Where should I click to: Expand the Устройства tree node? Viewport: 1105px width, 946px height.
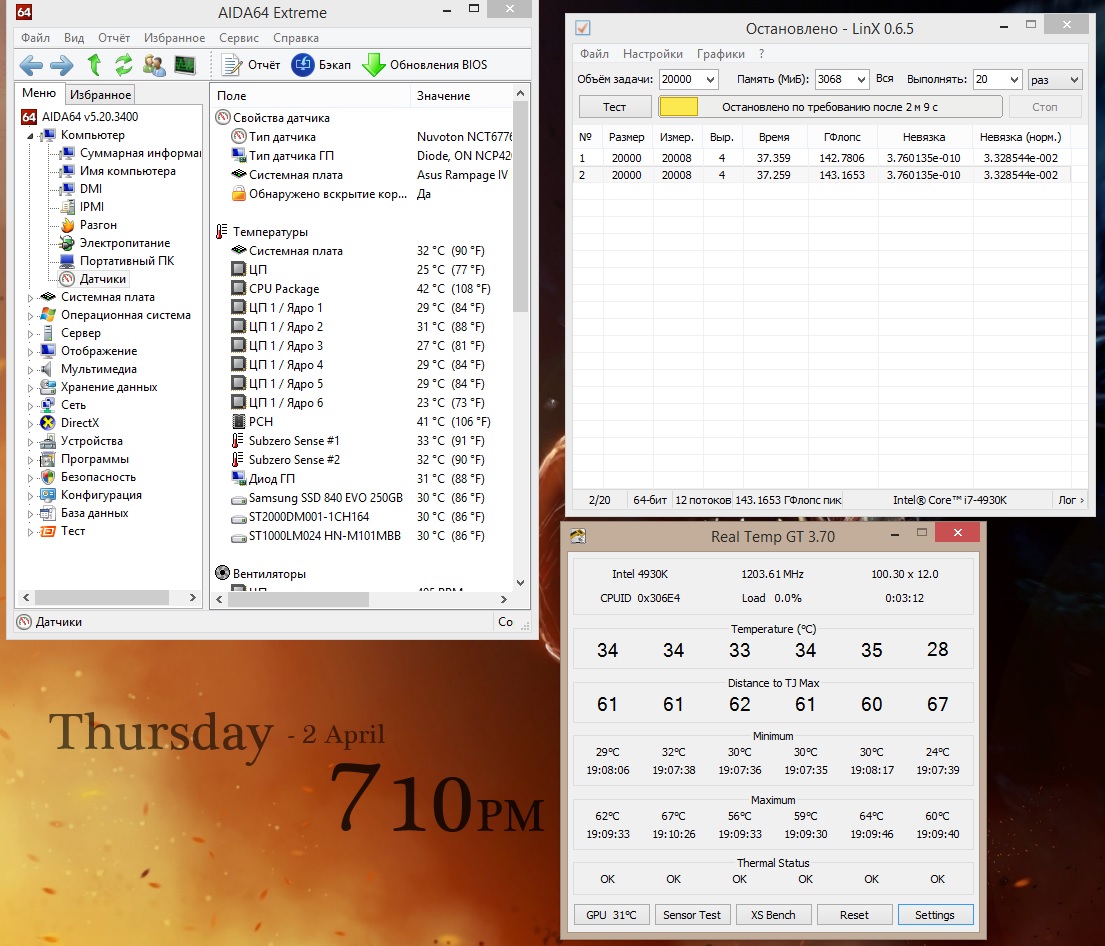pyautogui.click(x=30, y=441)
